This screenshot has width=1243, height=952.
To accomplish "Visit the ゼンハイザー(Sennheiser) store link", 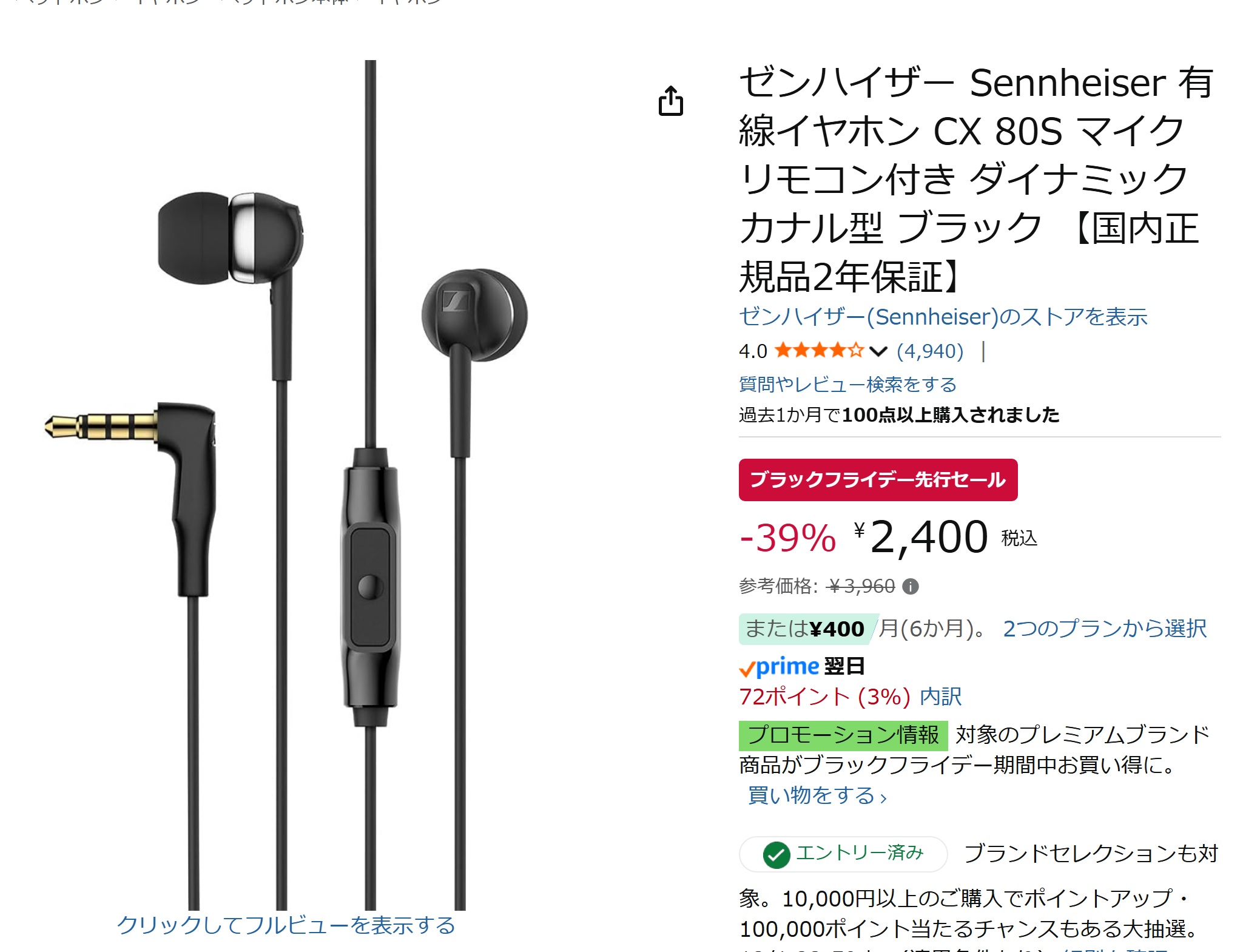I will pyautogui.click(x=943, y=317).
